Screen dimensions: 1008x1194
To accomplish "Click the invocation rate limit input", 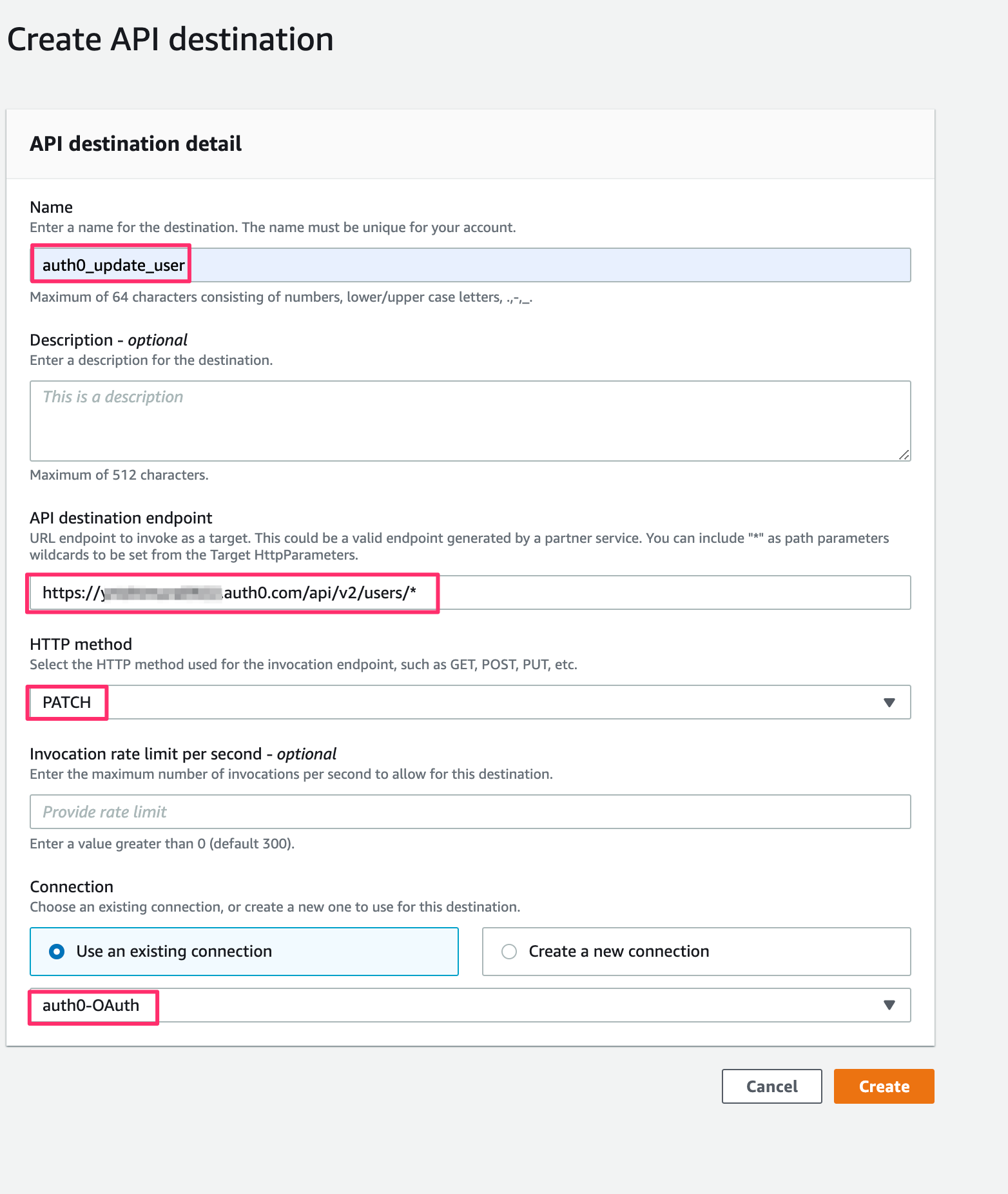I will 469,812.
